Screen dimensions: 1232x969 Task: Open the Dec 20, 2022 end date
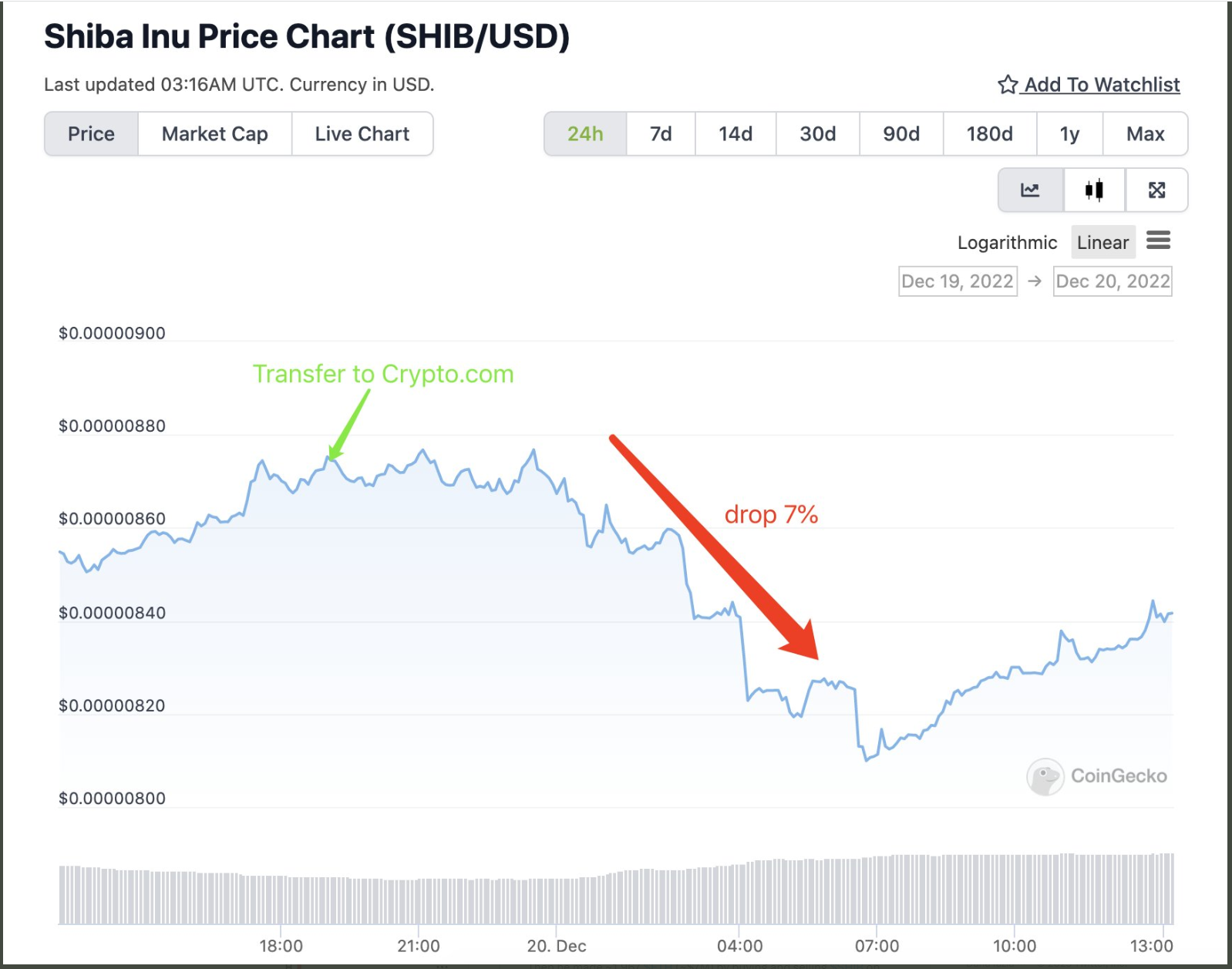click(1113, 281)
